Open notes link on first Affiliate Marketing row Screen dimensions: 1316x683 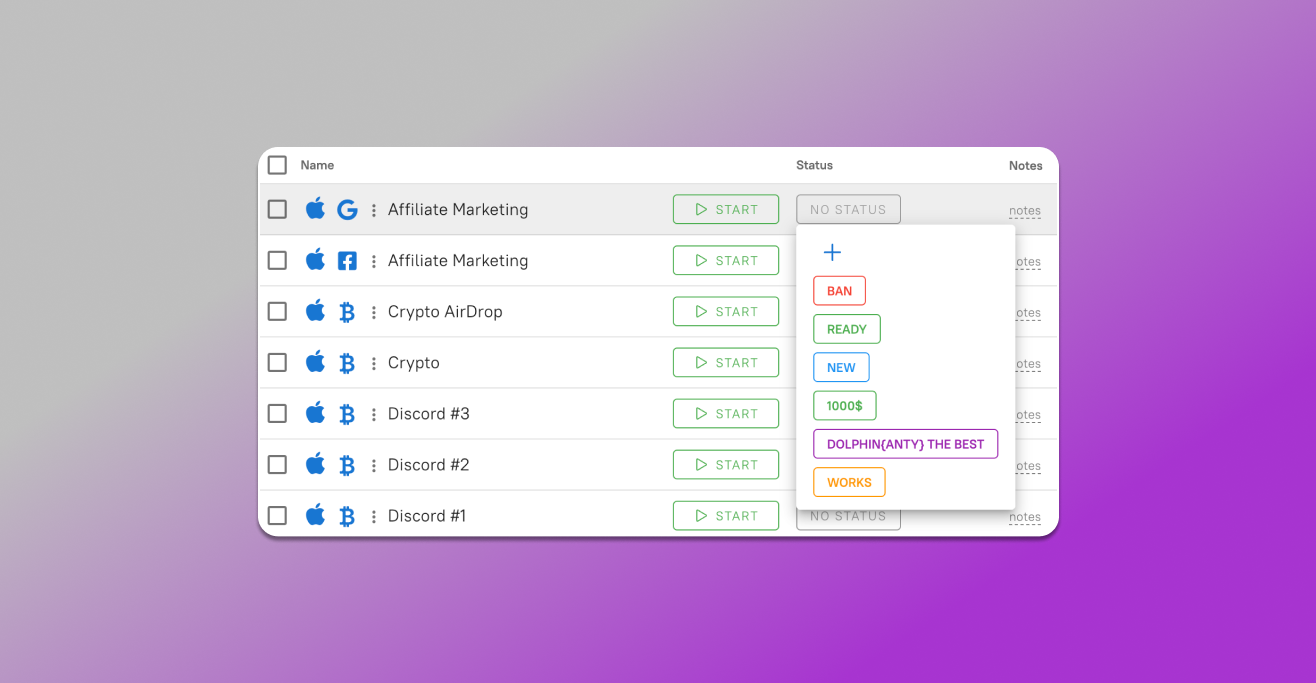[x=1024, y=211]
